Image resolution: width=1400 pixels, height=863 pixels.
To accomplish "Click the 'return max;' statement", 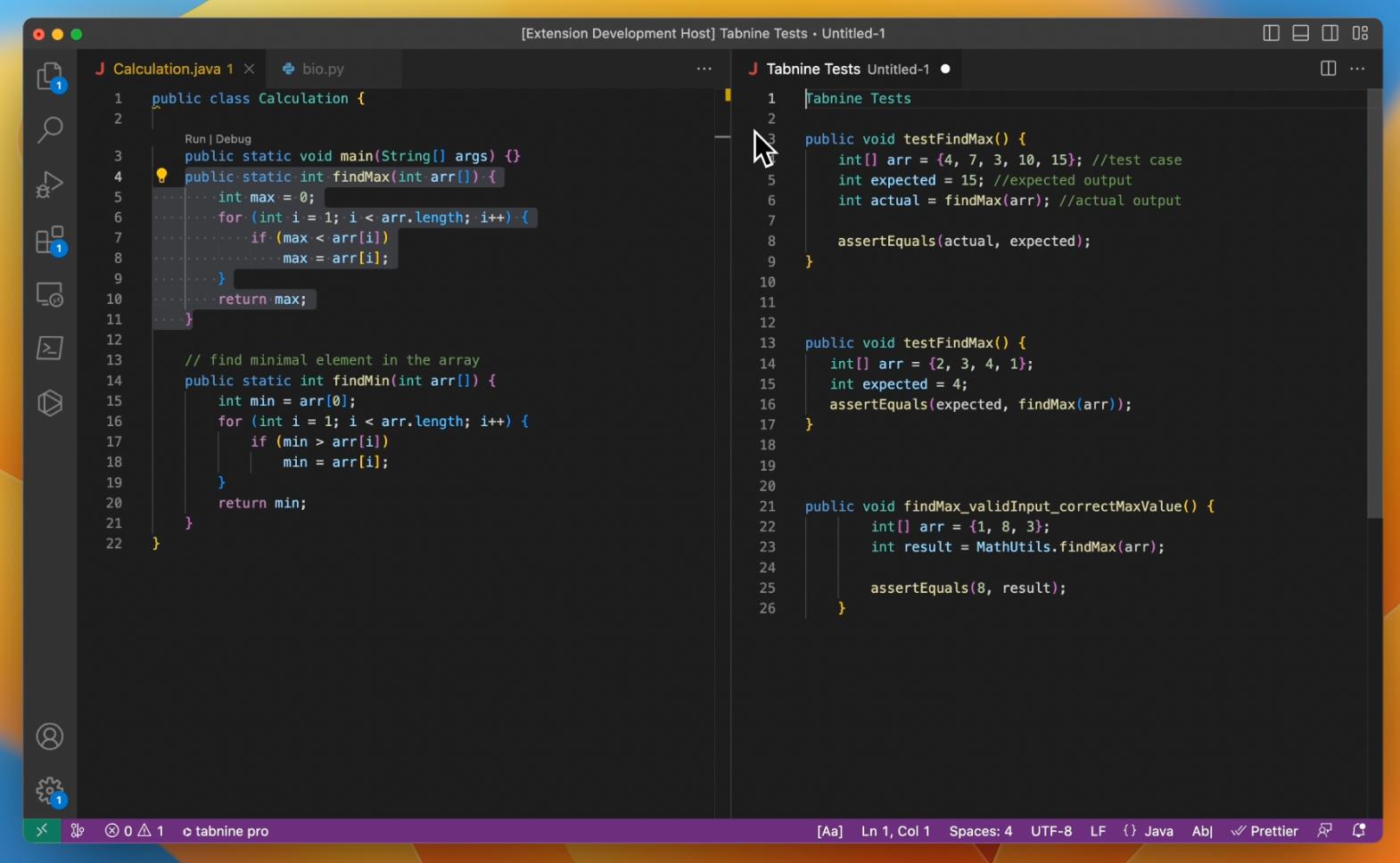I will click(x=262, y=300).
